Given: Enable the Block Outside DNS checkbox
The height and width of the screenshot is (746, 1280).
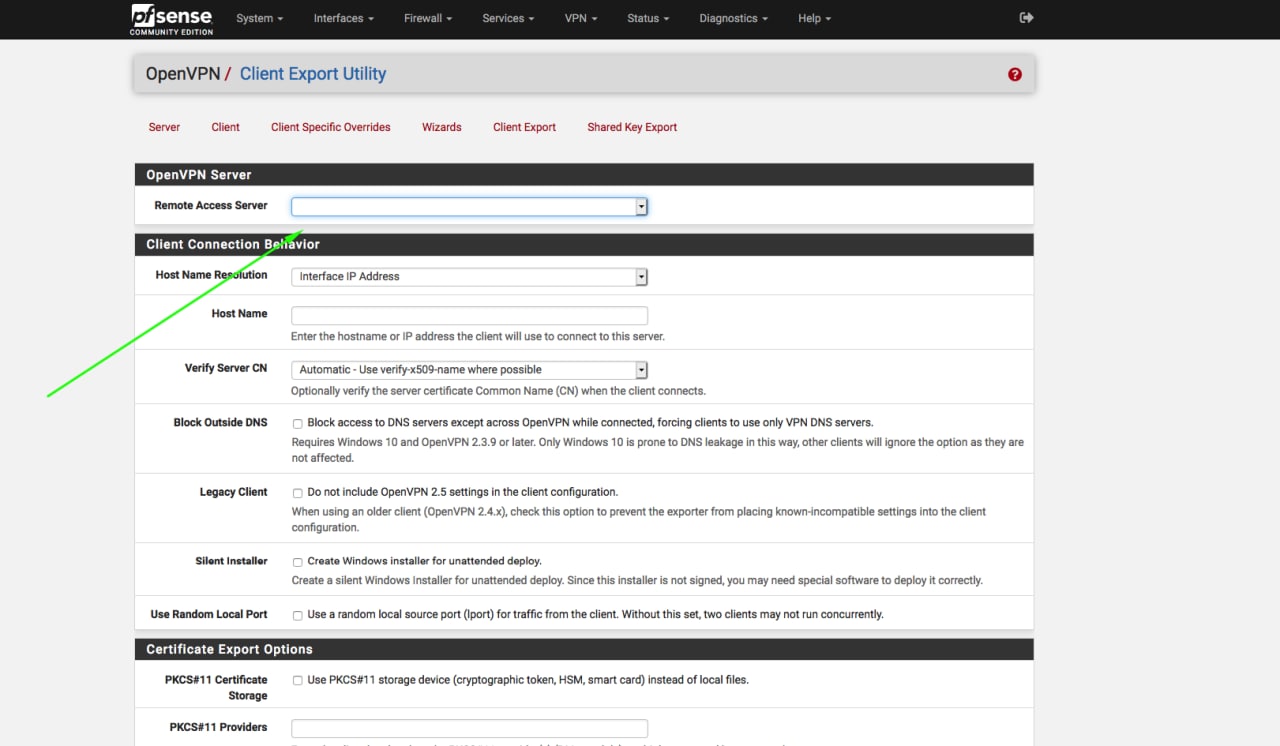Looking at the screenshot, I should 297,424.
